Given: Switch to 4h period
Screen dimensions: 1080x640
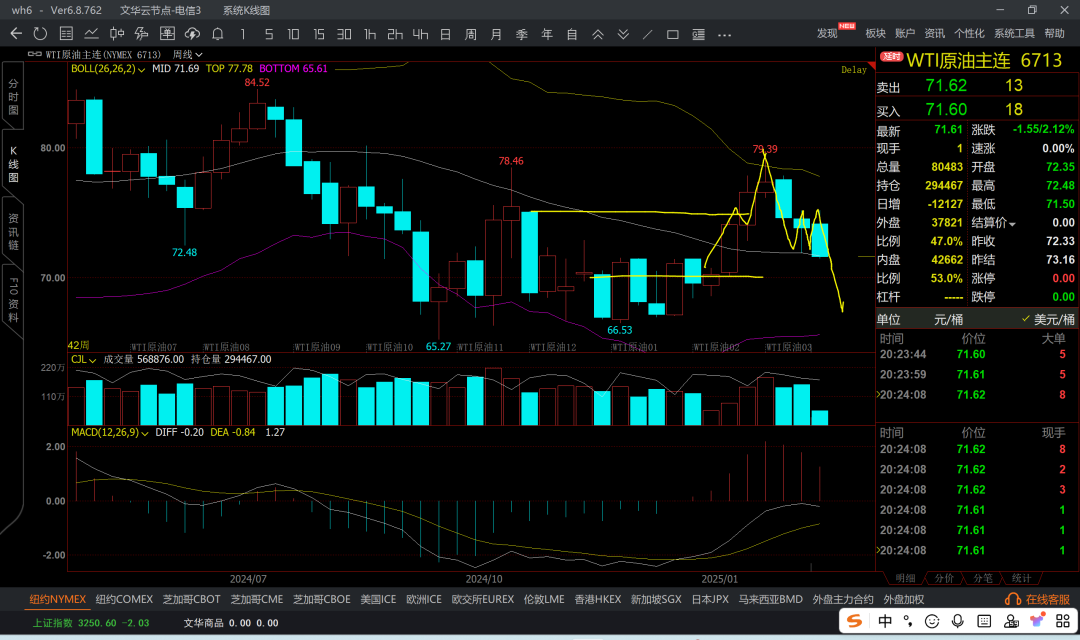Looking at the screenshot, I should point(420,34).
